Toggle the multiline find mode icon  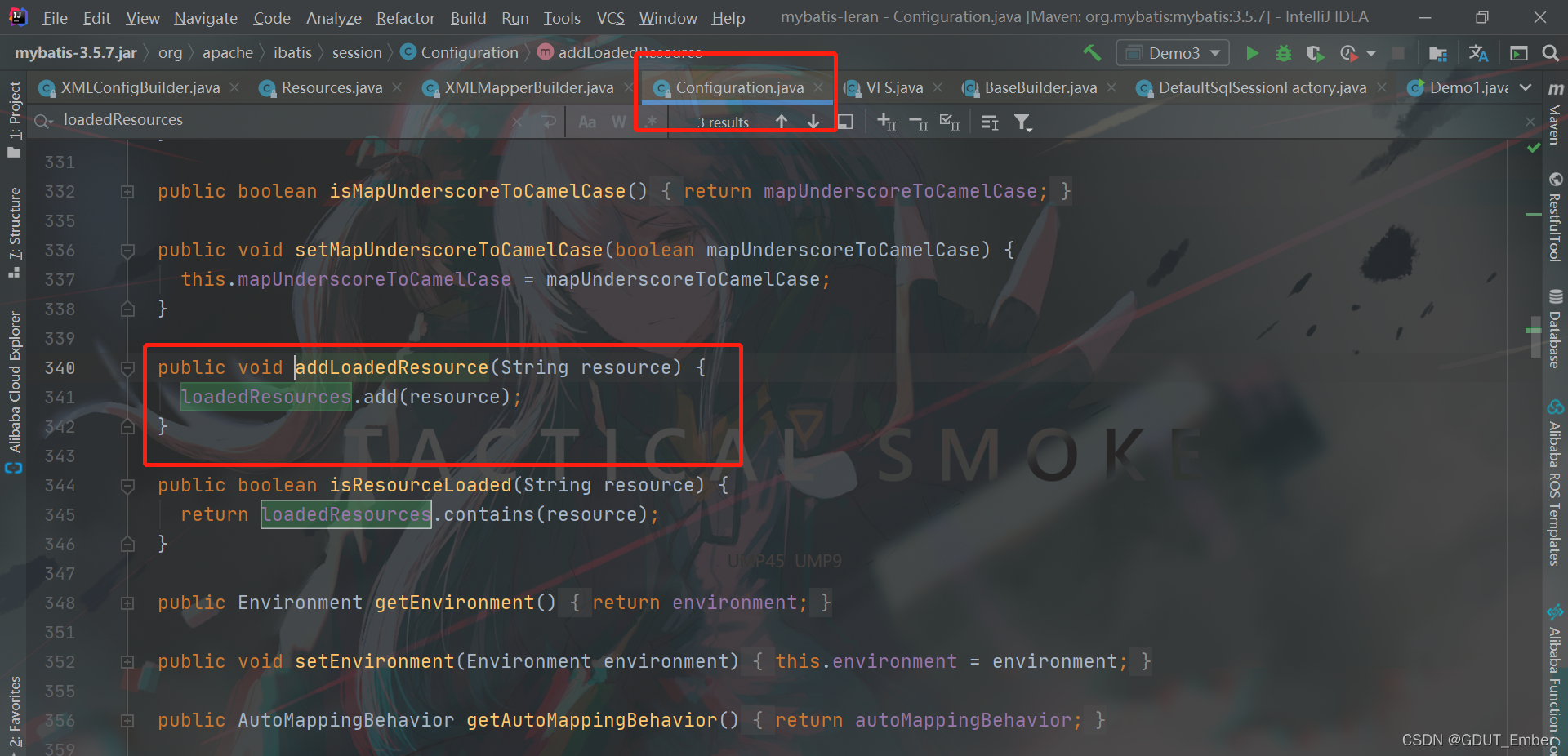(x=990, y=122)
